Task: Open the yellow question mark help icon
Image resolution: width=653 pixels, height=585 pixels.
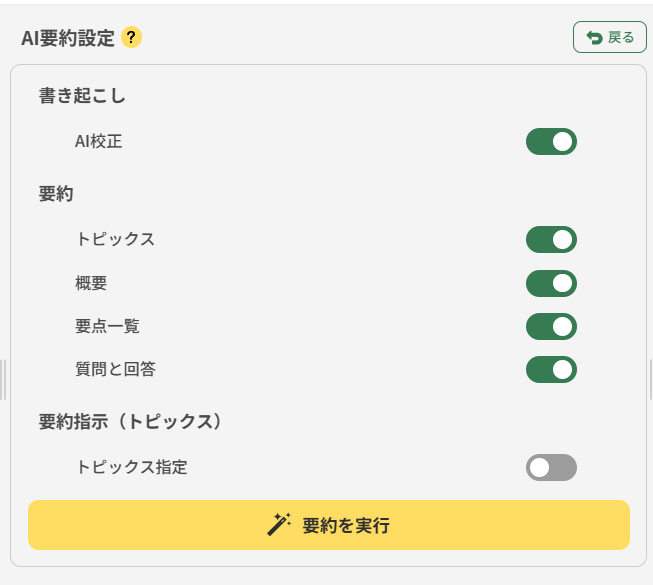Action: point(131,37)
